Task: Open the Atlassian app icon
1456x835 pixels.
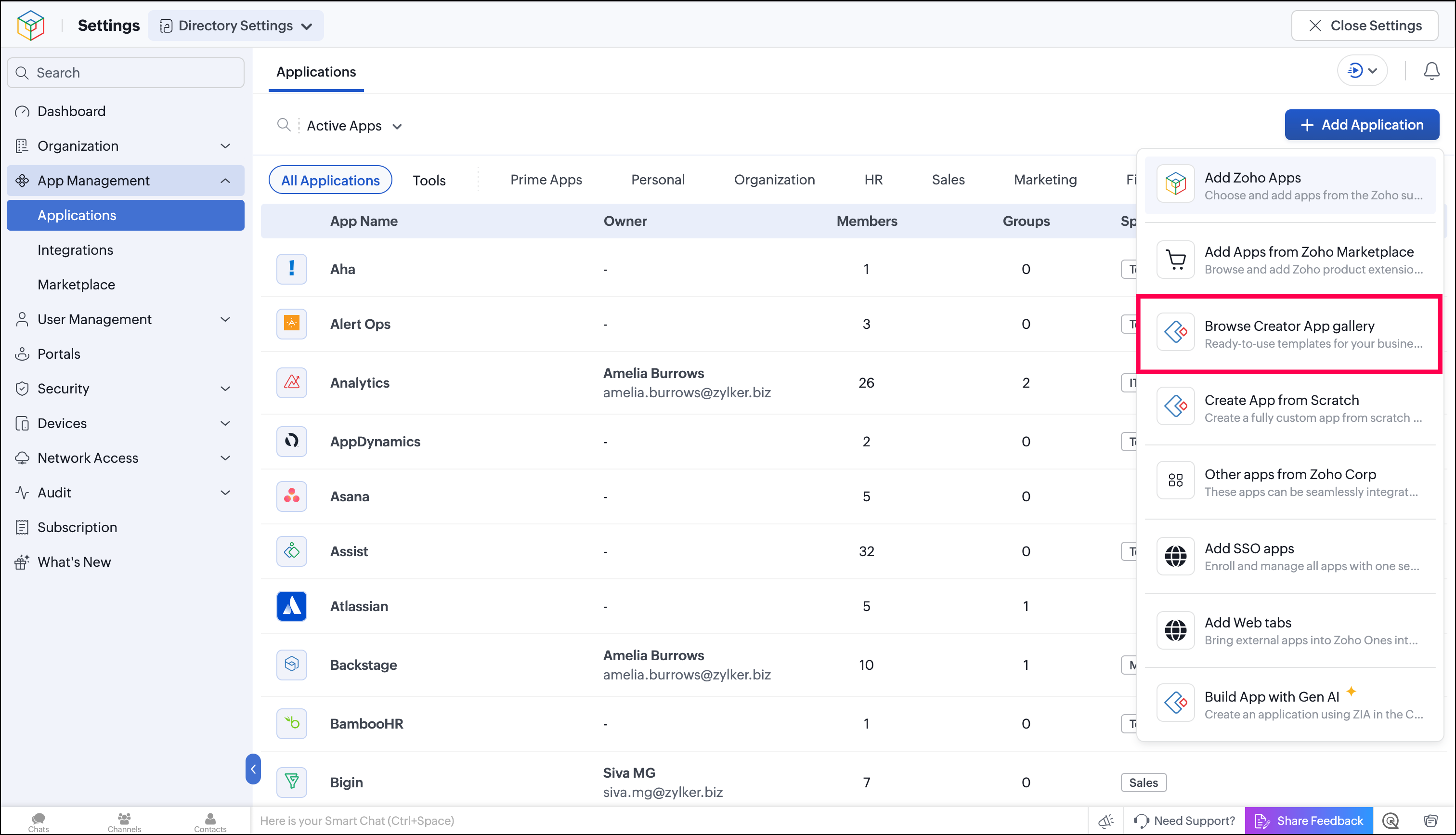Action: tap(292, 606)
